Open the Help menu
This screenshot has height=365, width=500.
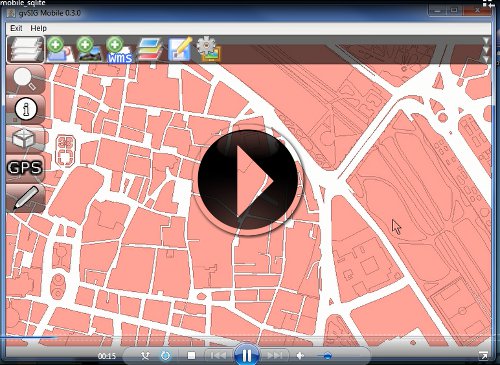pyautogui.click(x=39, y=28)
